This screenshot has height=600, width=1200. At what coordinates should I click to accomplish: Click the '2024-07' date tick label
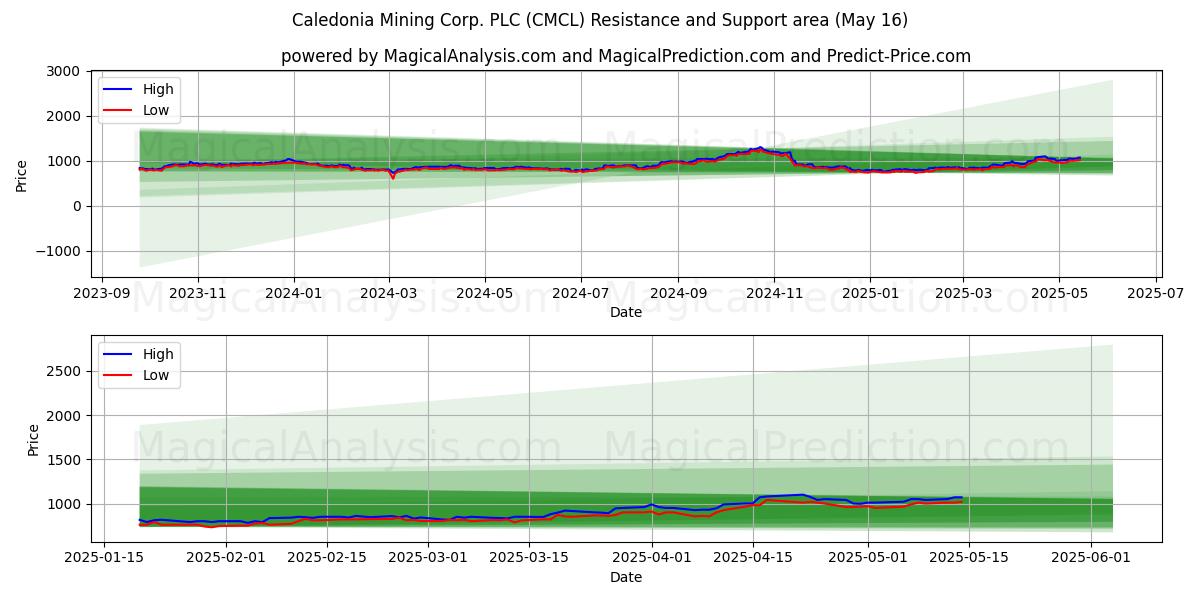click(580, 295)
